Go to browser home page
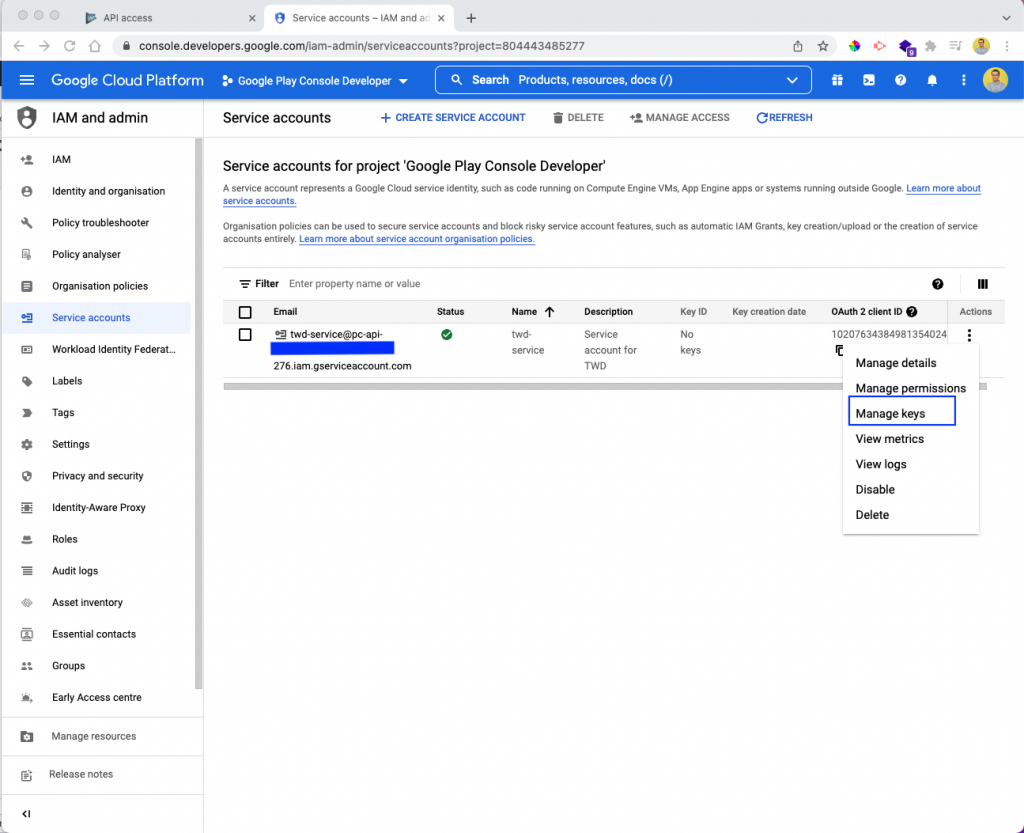 (95, 46)
